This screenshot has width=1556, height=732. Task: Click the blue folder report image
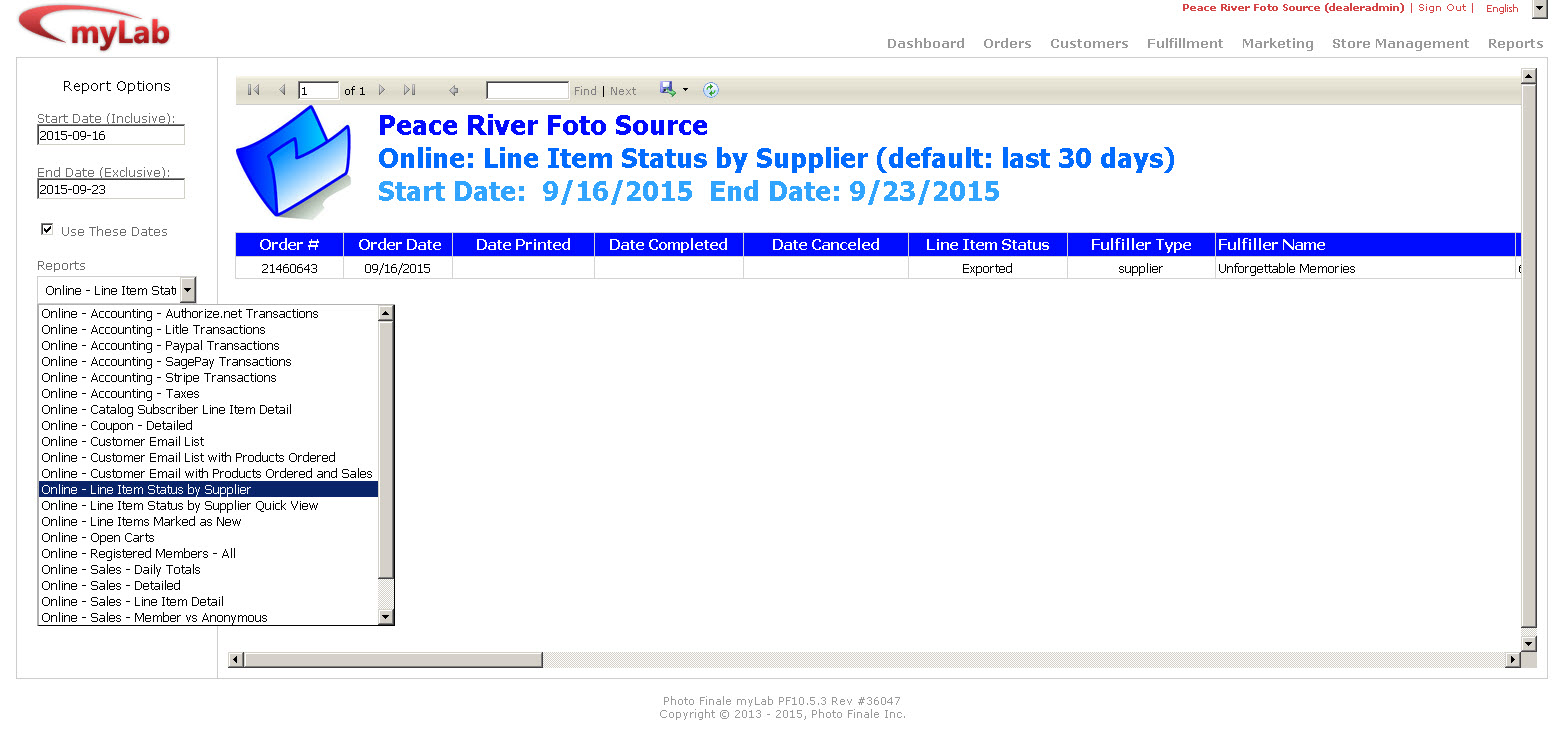(293, 162)
